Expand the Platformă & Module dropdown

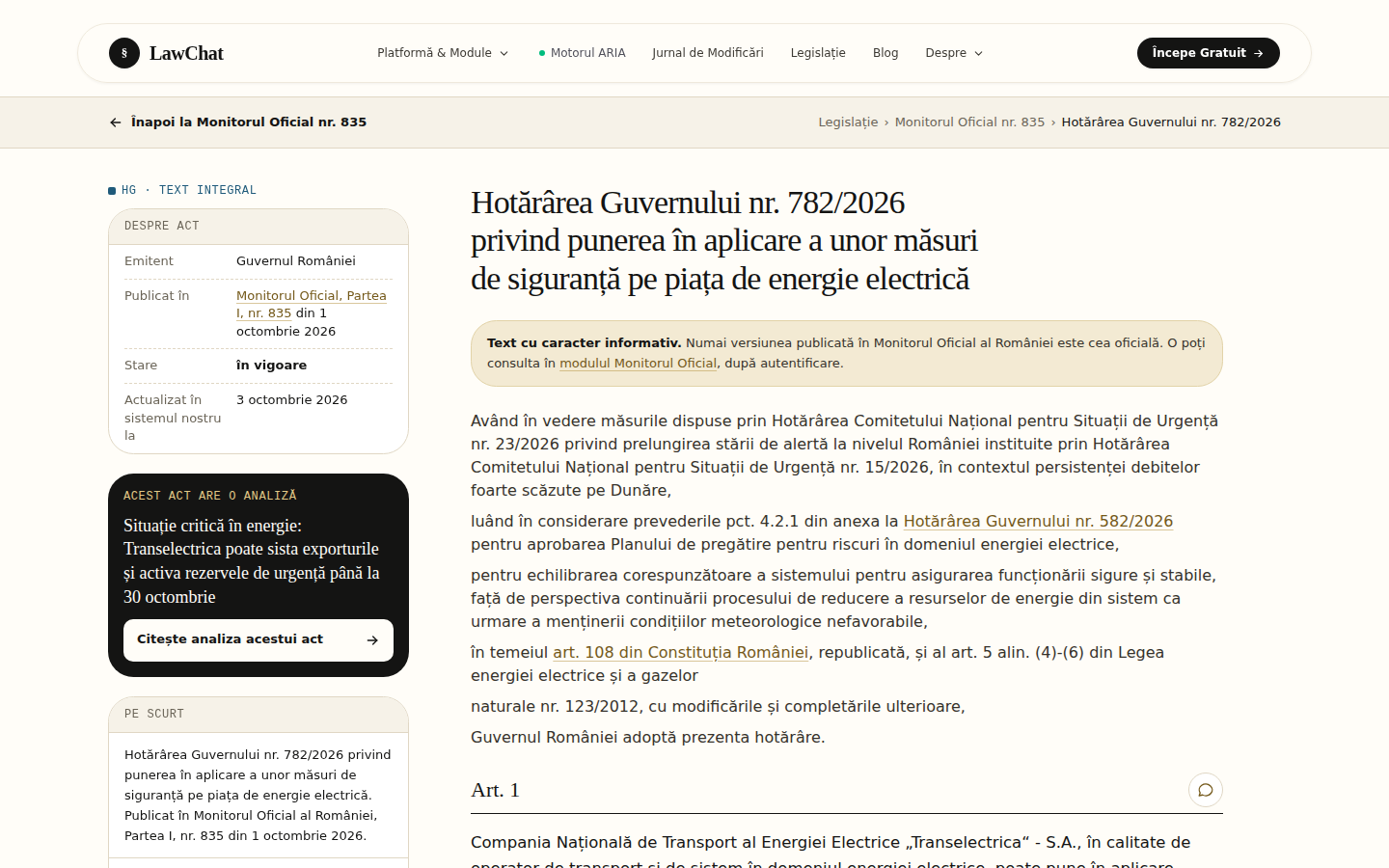click(443, 53)
